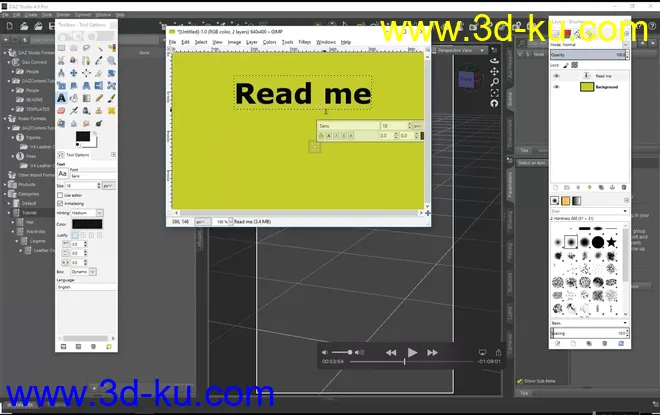Click the font preview Aa icon
Viewport: 660px width, 415px height.
[x=63, y=173]
